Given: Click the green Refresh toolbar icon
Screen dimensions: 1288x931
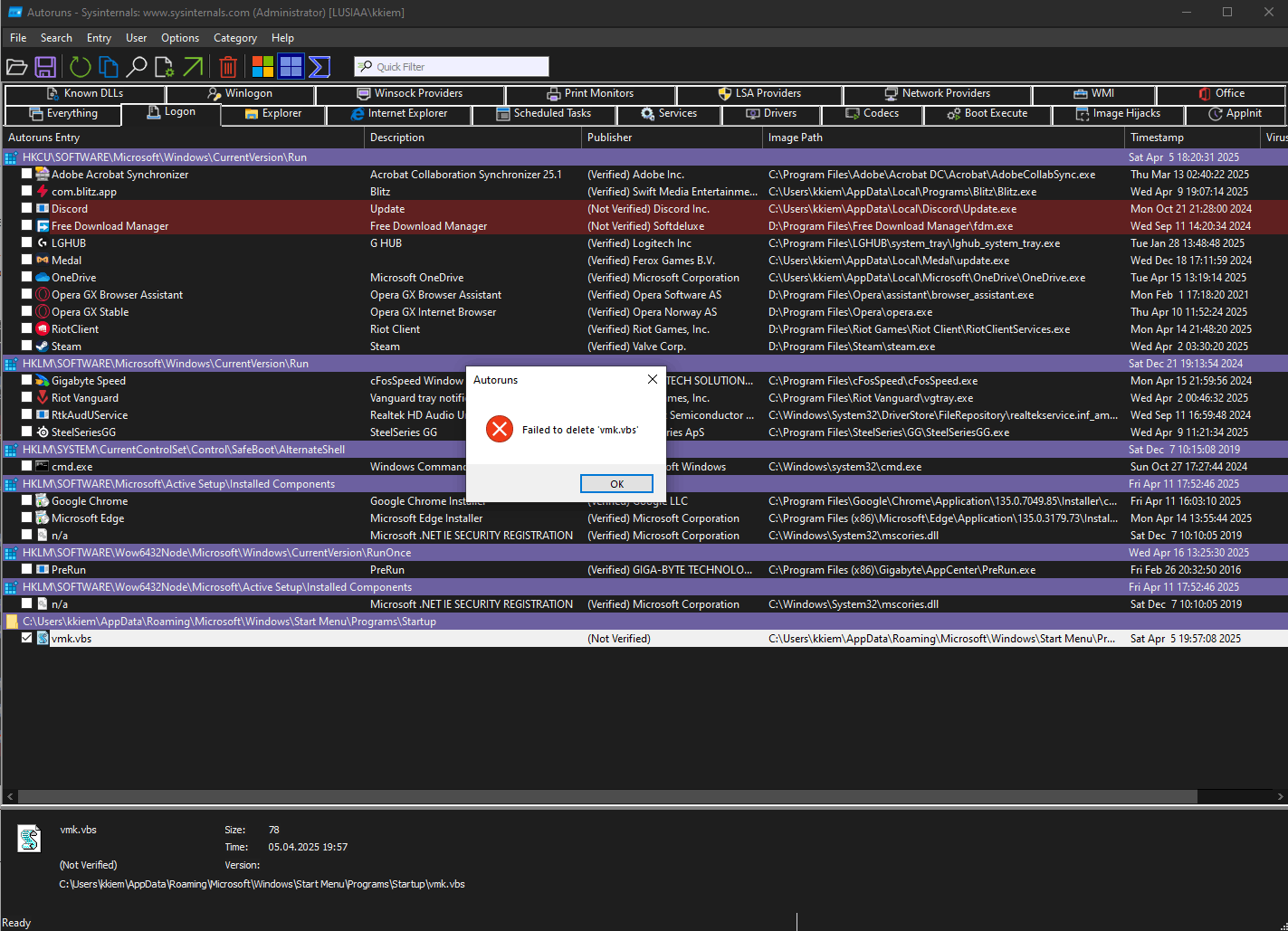Looking at the screenshot, I should tap(81, 67).
